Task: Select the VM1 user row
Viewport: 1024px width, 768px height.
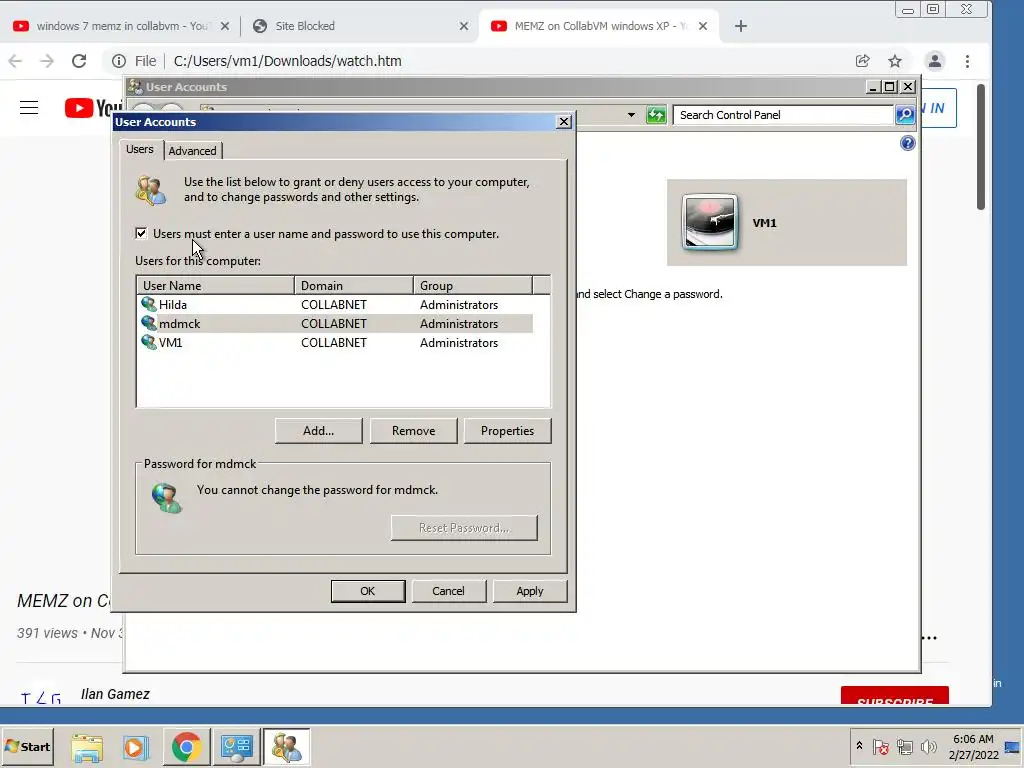Action: pos(335,343)
